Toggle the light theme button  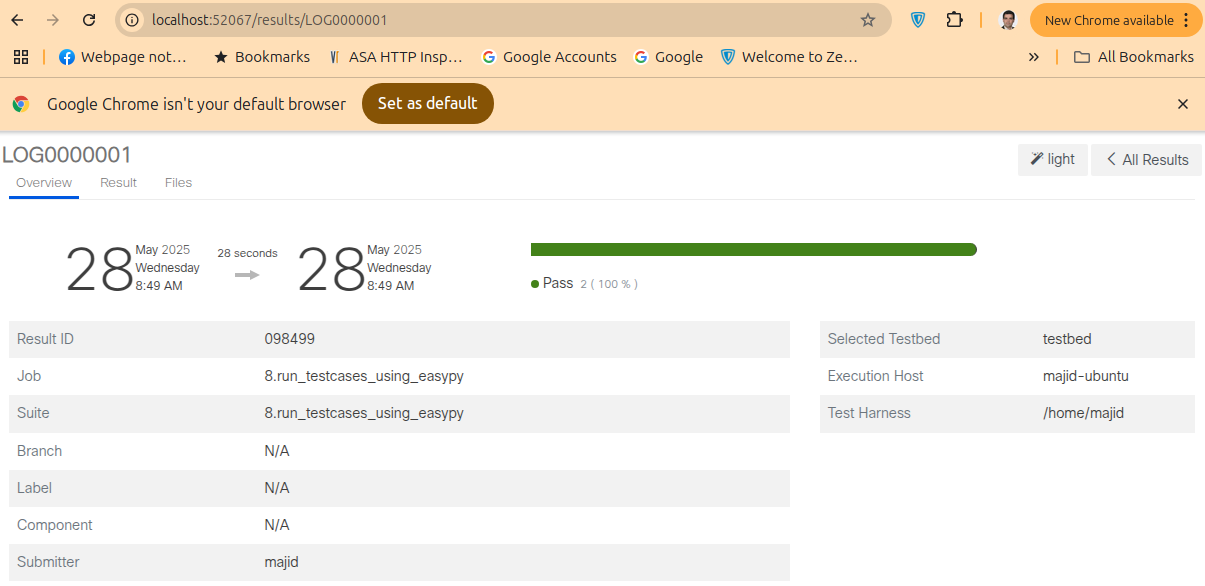(x=1053, y=160)
